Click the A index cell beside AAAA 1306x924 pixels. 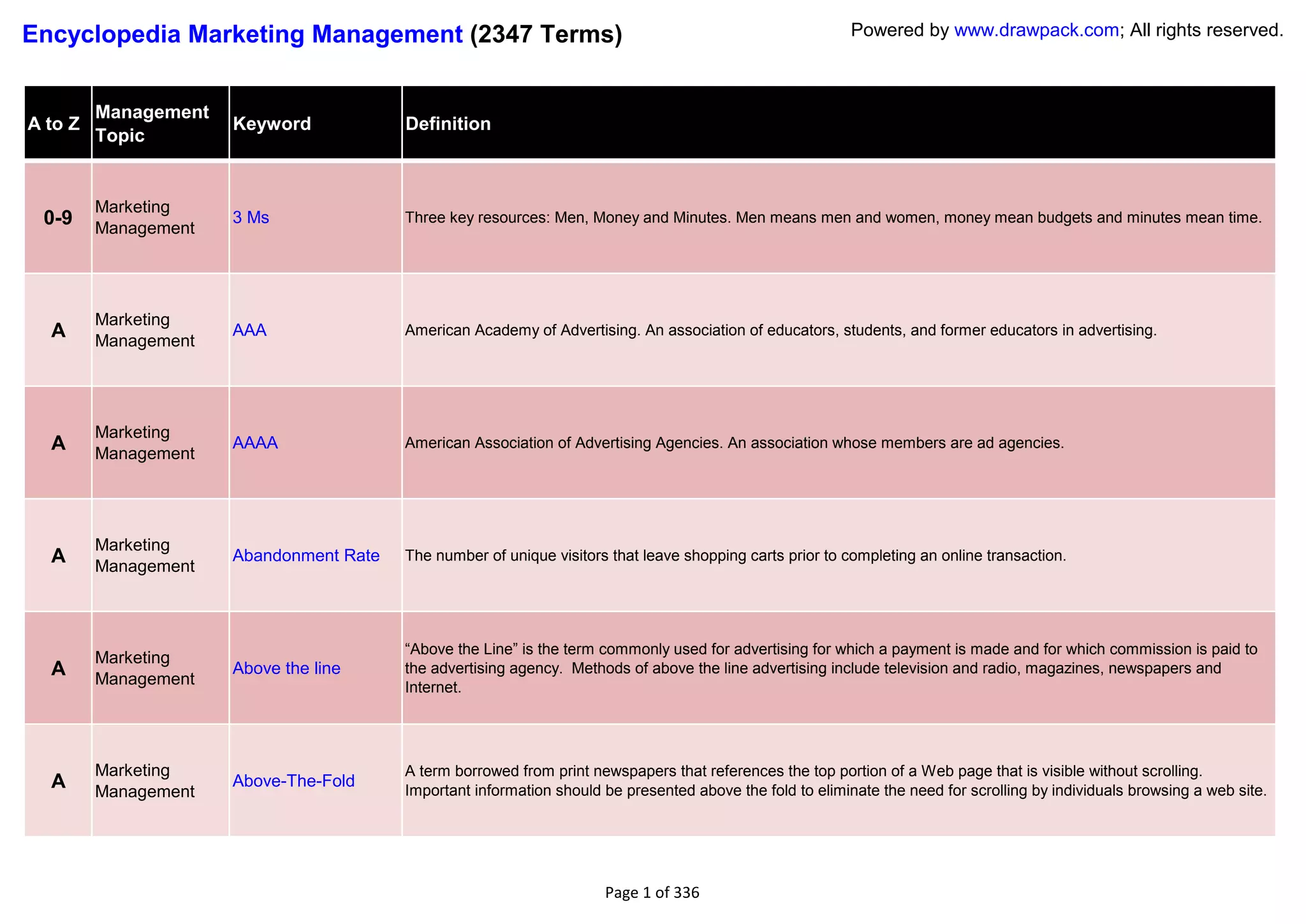[x=58, y=443]
